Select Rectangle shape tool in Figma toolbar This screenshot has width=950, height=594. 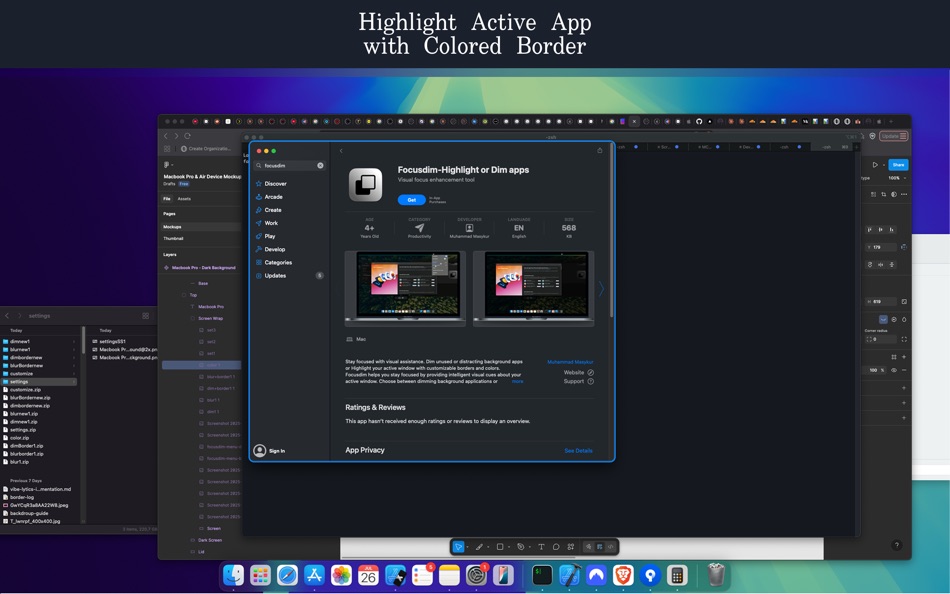point(500,547)
